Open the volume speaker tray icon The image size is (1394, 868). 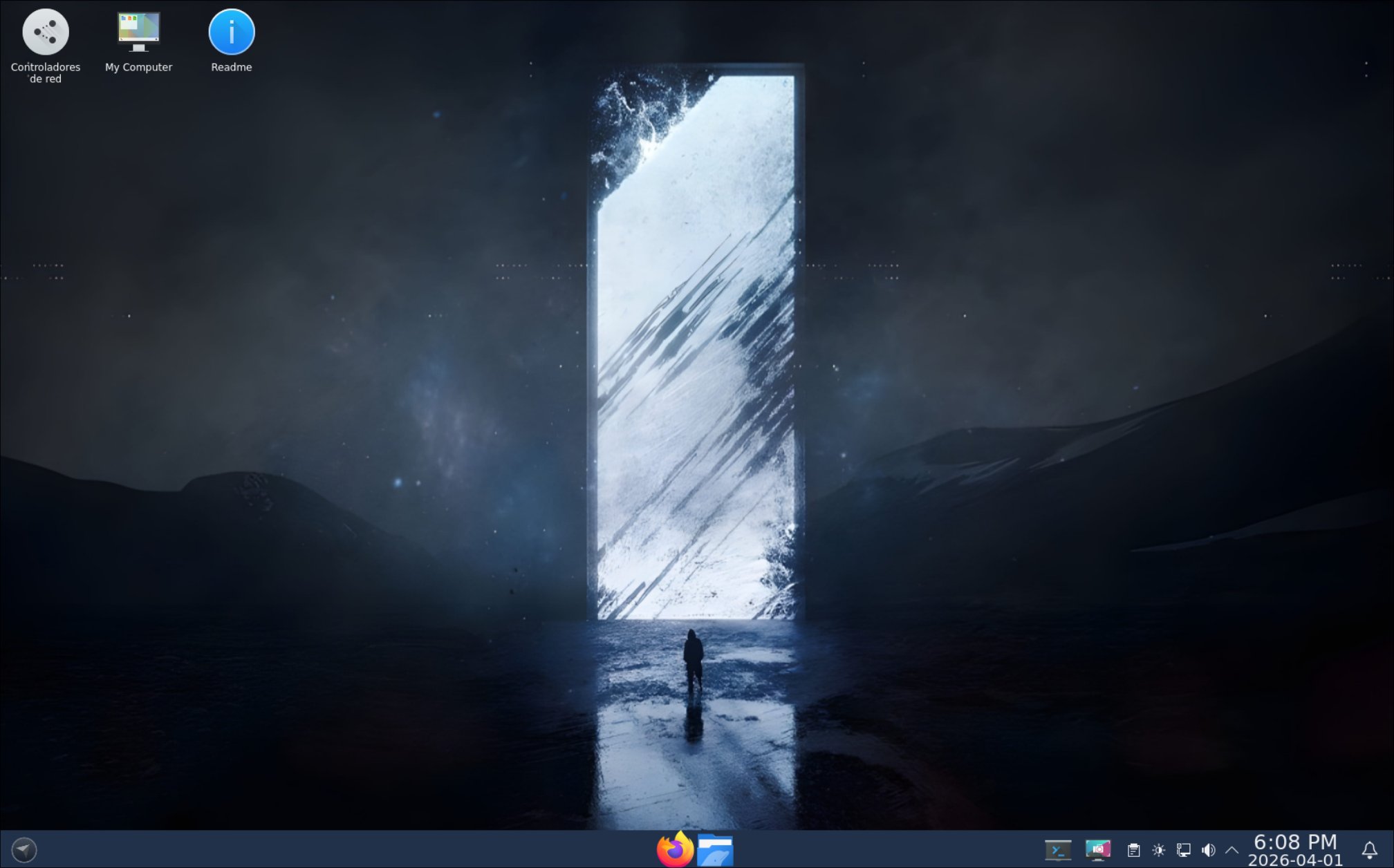tap(1208, 850)
